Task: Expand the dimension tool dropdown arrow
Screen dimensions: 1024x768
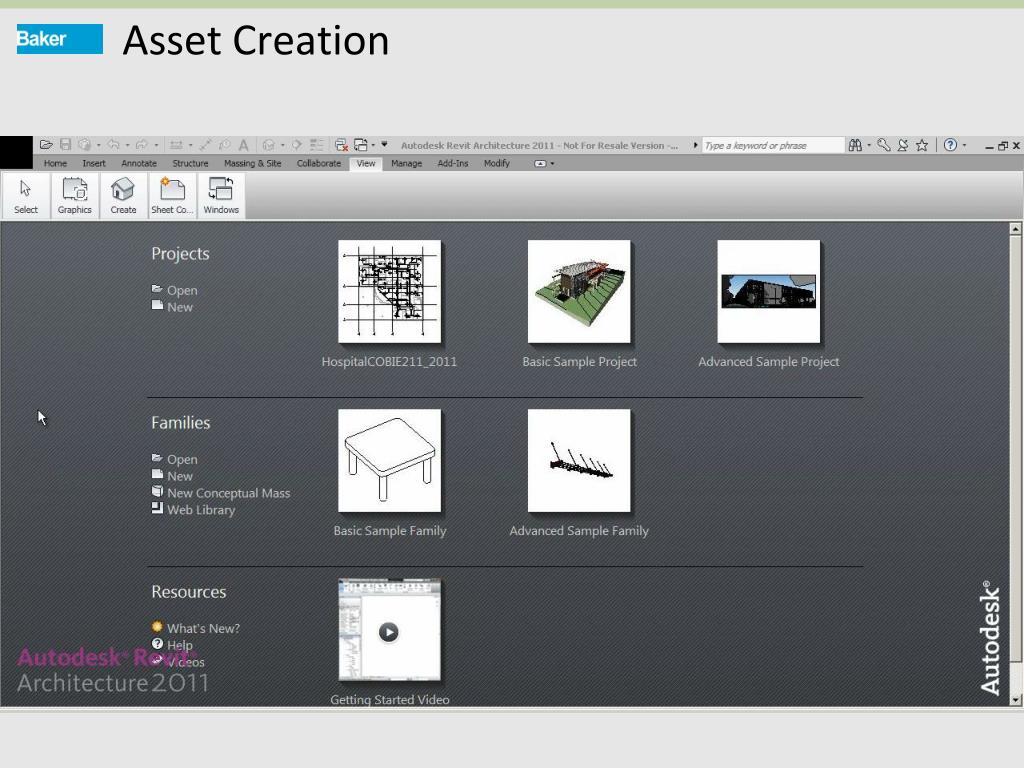Action: click(190, 146)
